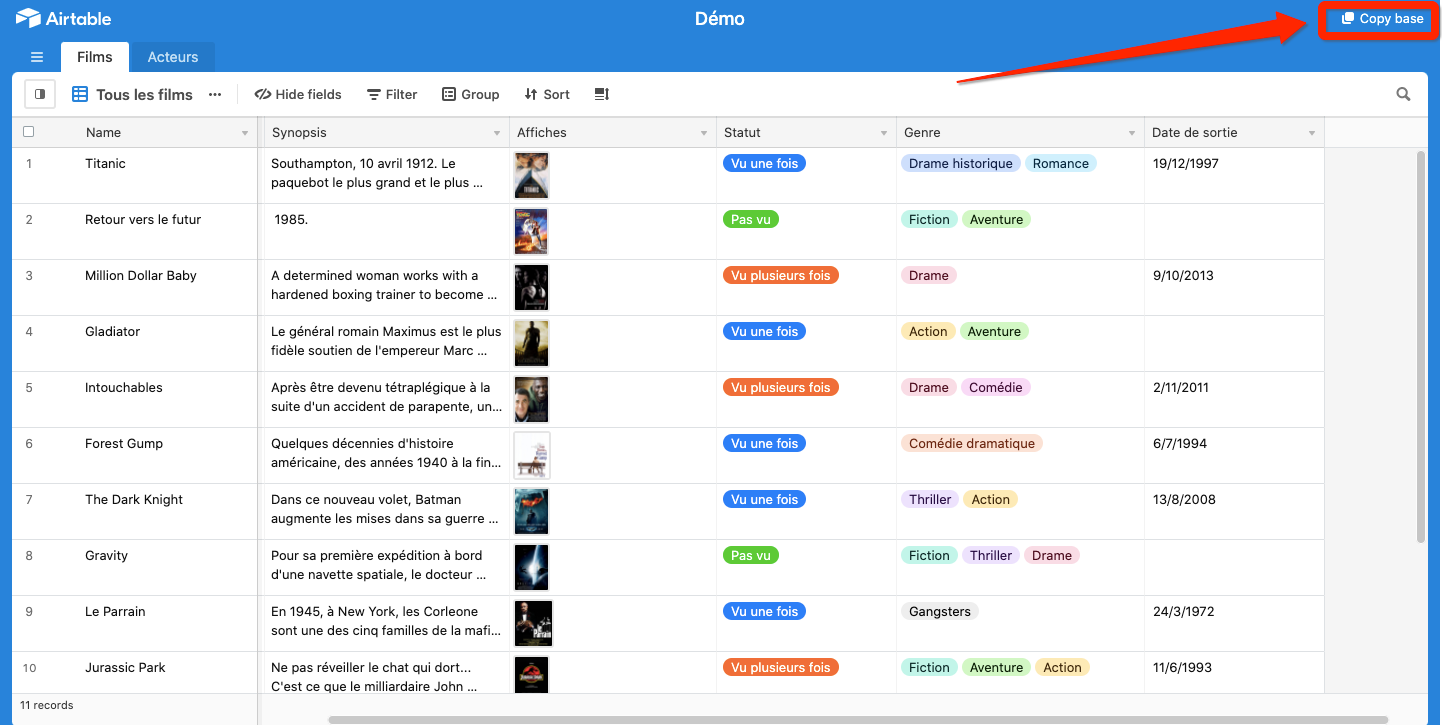Open the Jurassic Park poster thumbnail
The width and height of the screenshot is (1442, 725).
(x=533, y=675)
